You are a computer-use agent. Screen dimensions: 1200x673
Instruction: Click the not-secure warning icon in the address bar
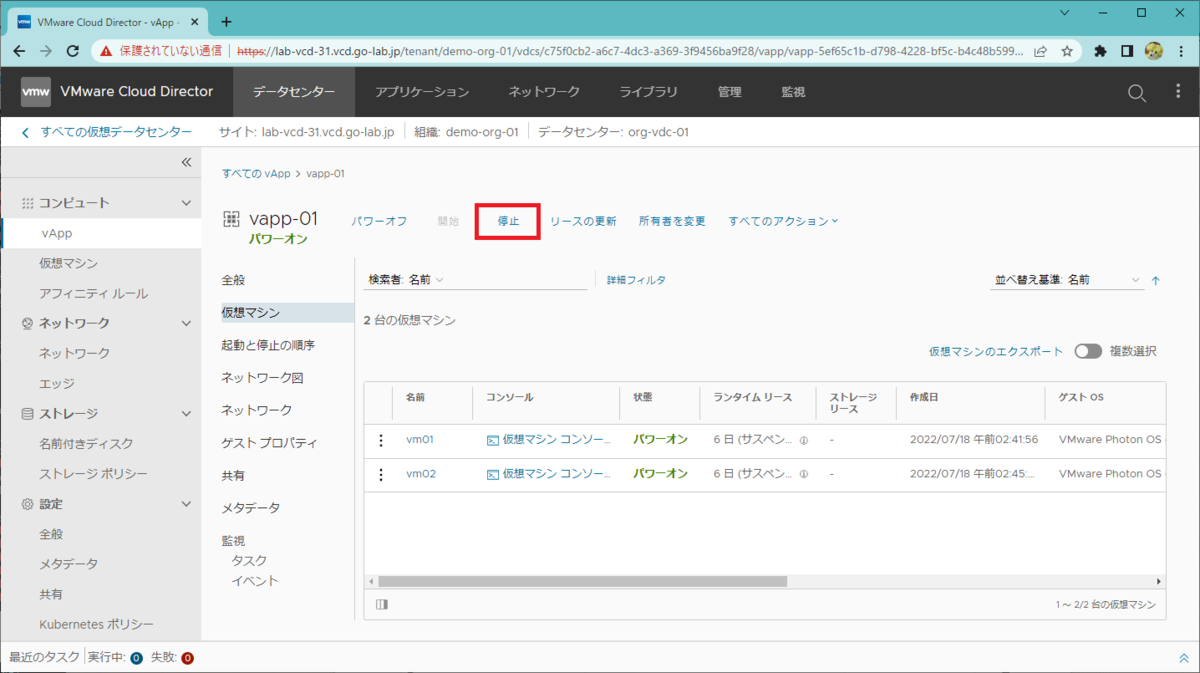tap(105, 51)
